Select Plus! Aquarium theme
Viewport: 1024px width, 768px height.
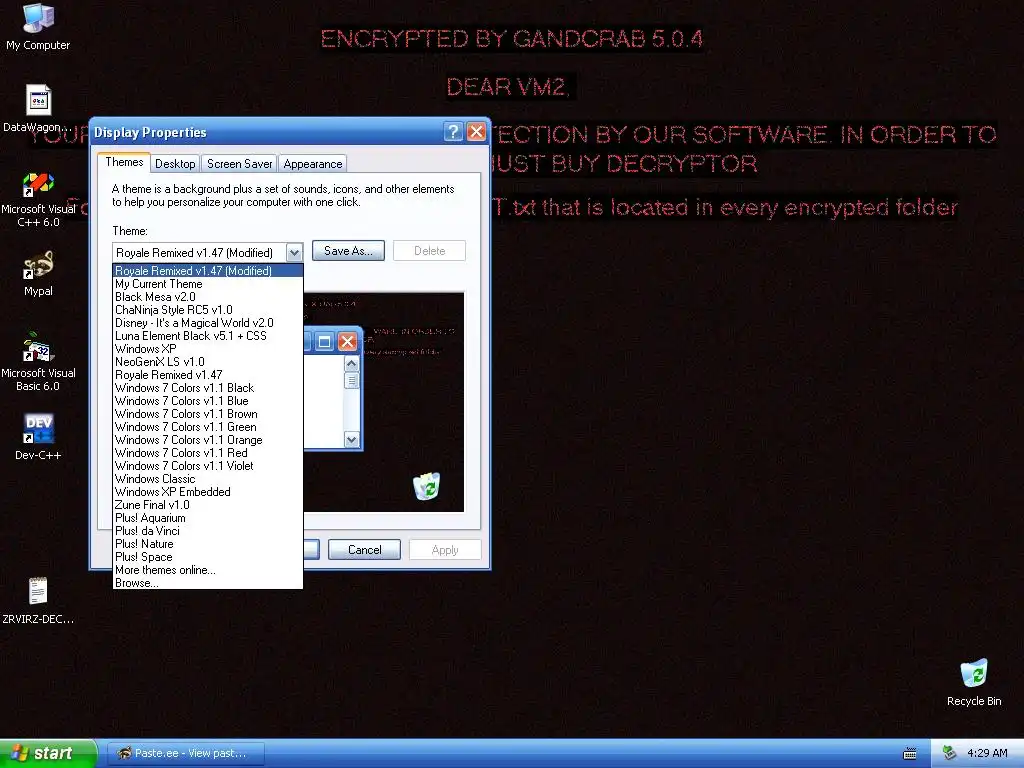coord(208,518)
